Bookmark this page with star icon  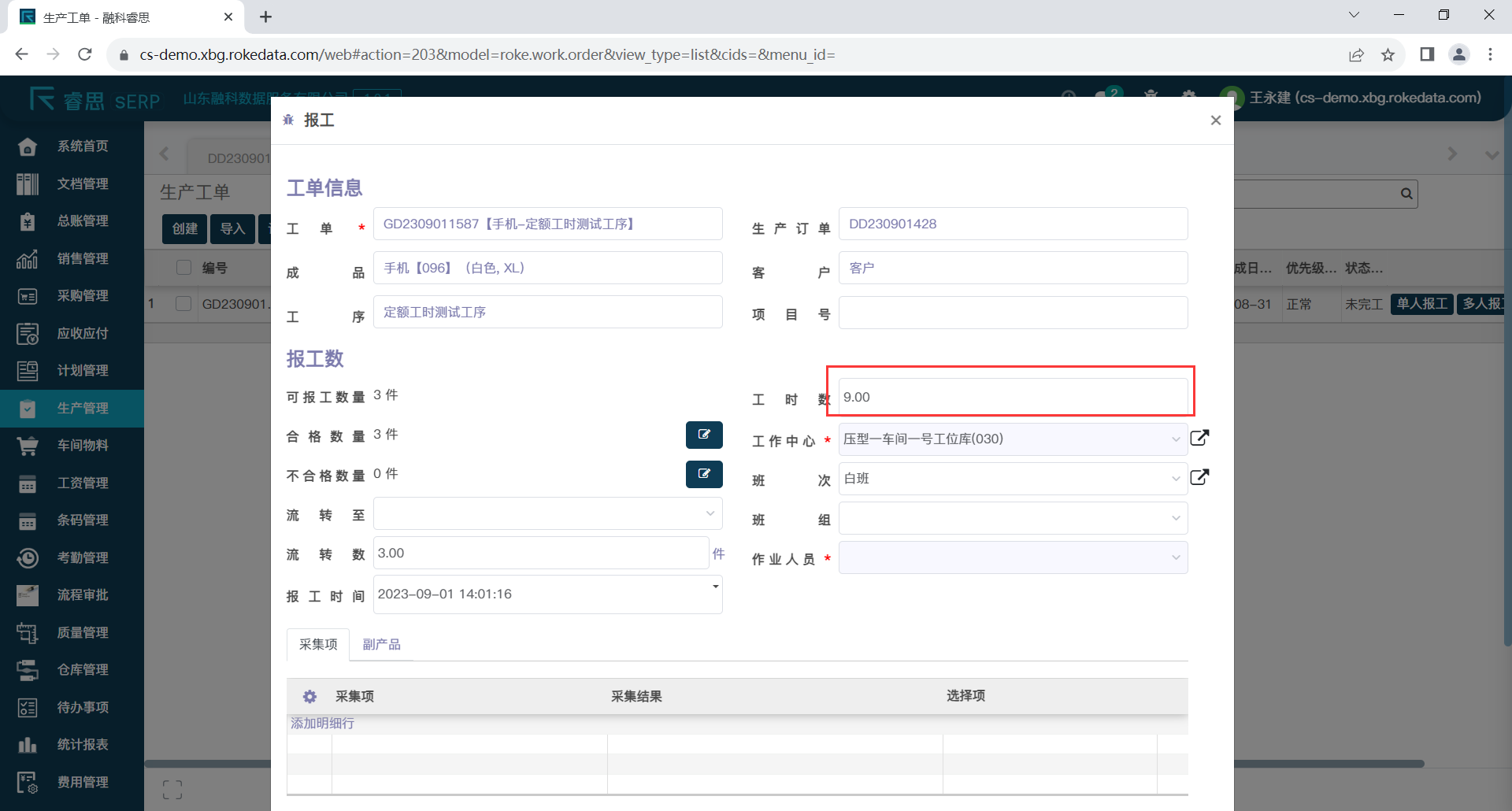1388,54
